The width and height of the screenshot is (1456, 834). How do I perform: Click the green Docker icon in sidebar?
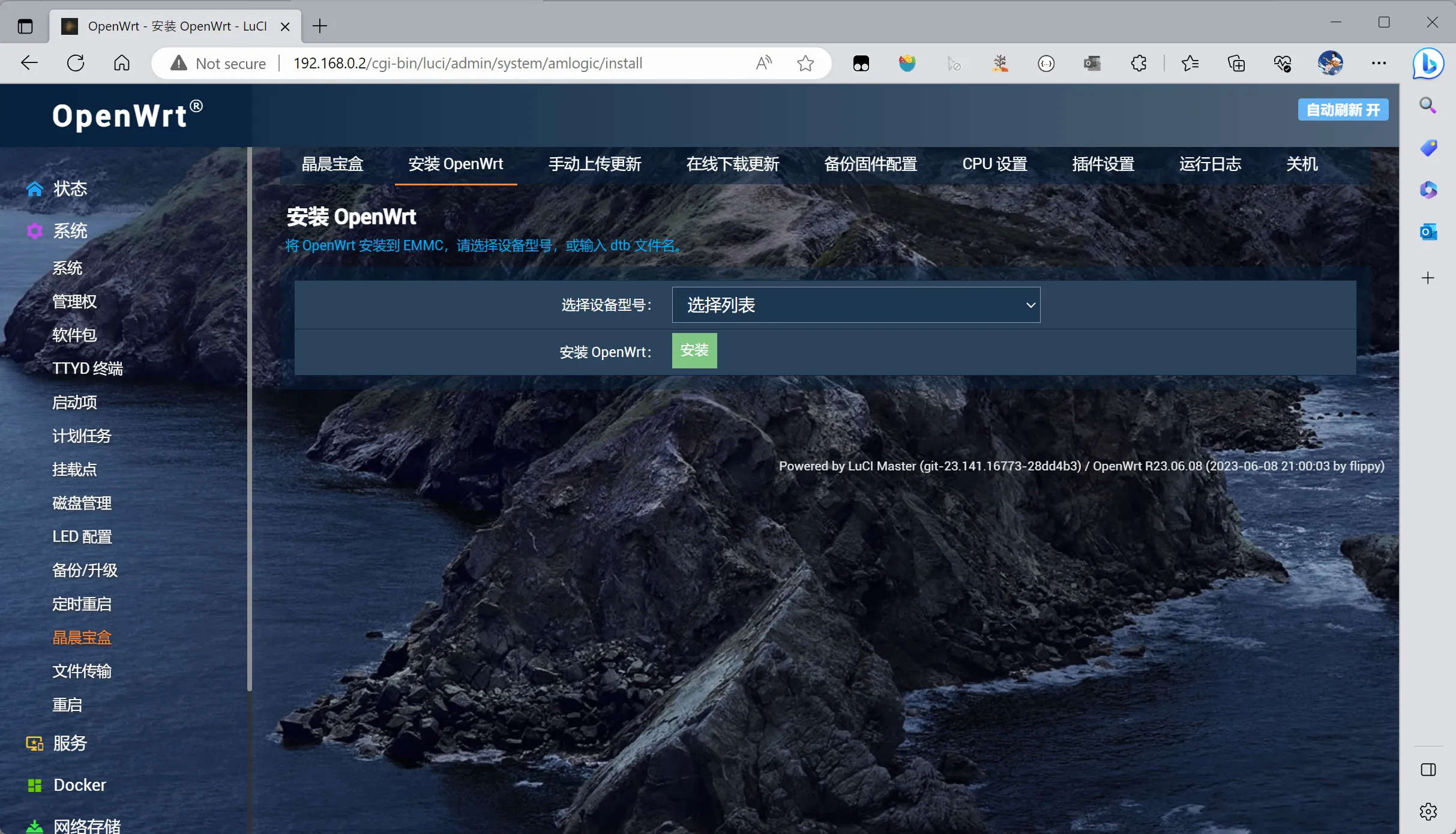35,785
